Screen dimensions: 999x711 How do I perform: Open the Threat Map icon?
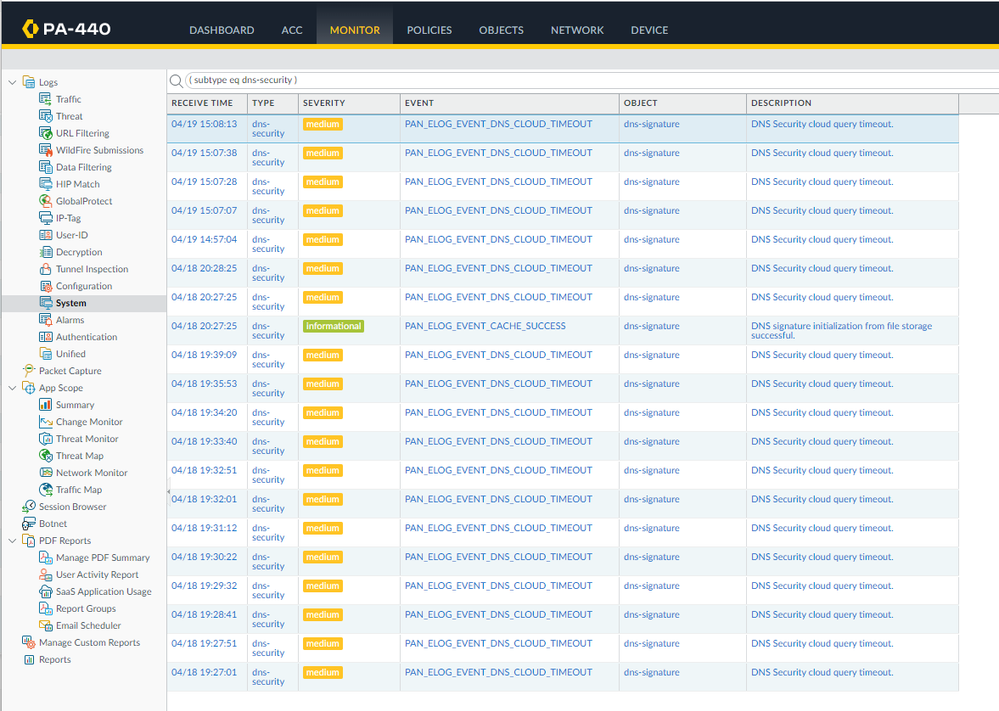(46, 456)
